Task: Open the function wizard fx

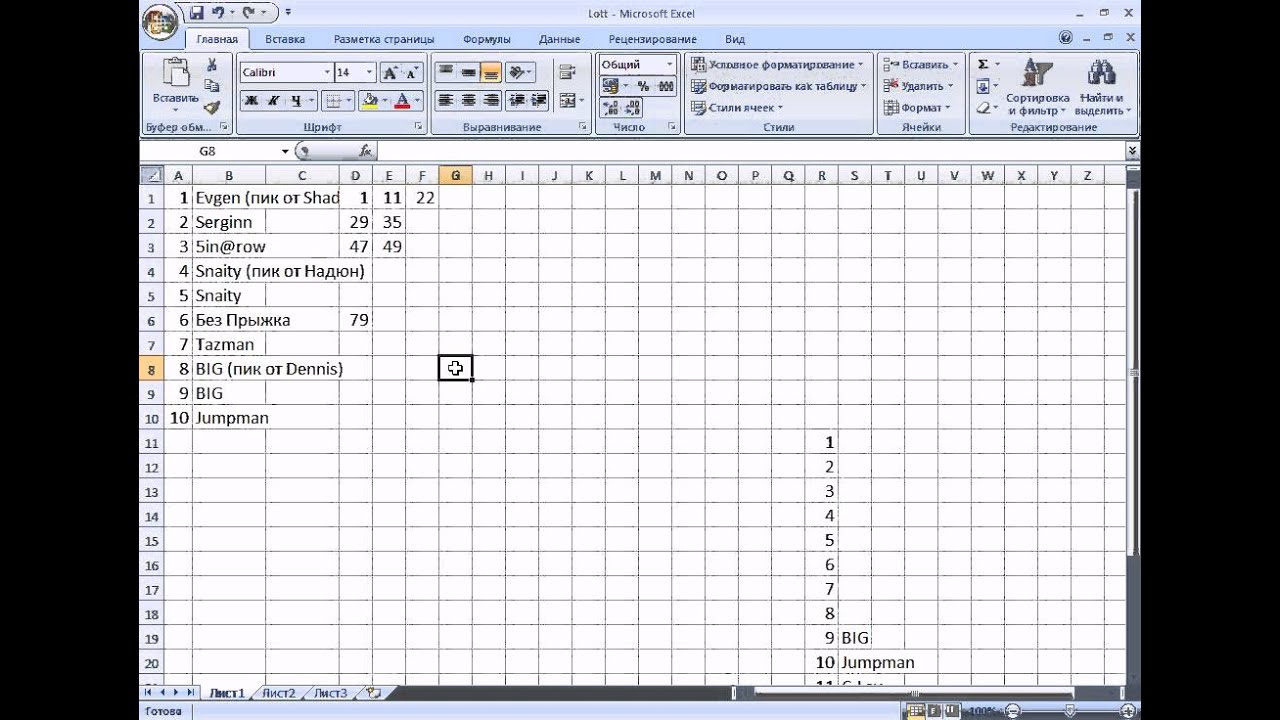Action: pos(366,151)
